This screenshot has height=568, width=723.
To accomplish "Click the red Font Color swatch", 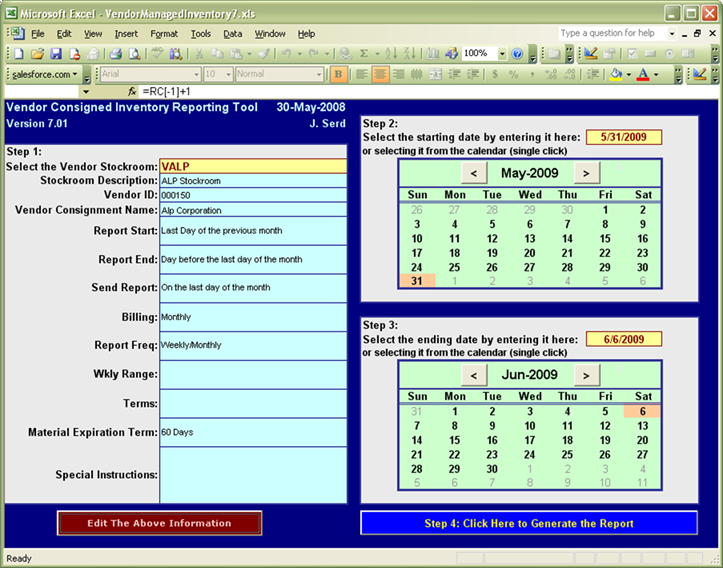I will coord(643,74).
